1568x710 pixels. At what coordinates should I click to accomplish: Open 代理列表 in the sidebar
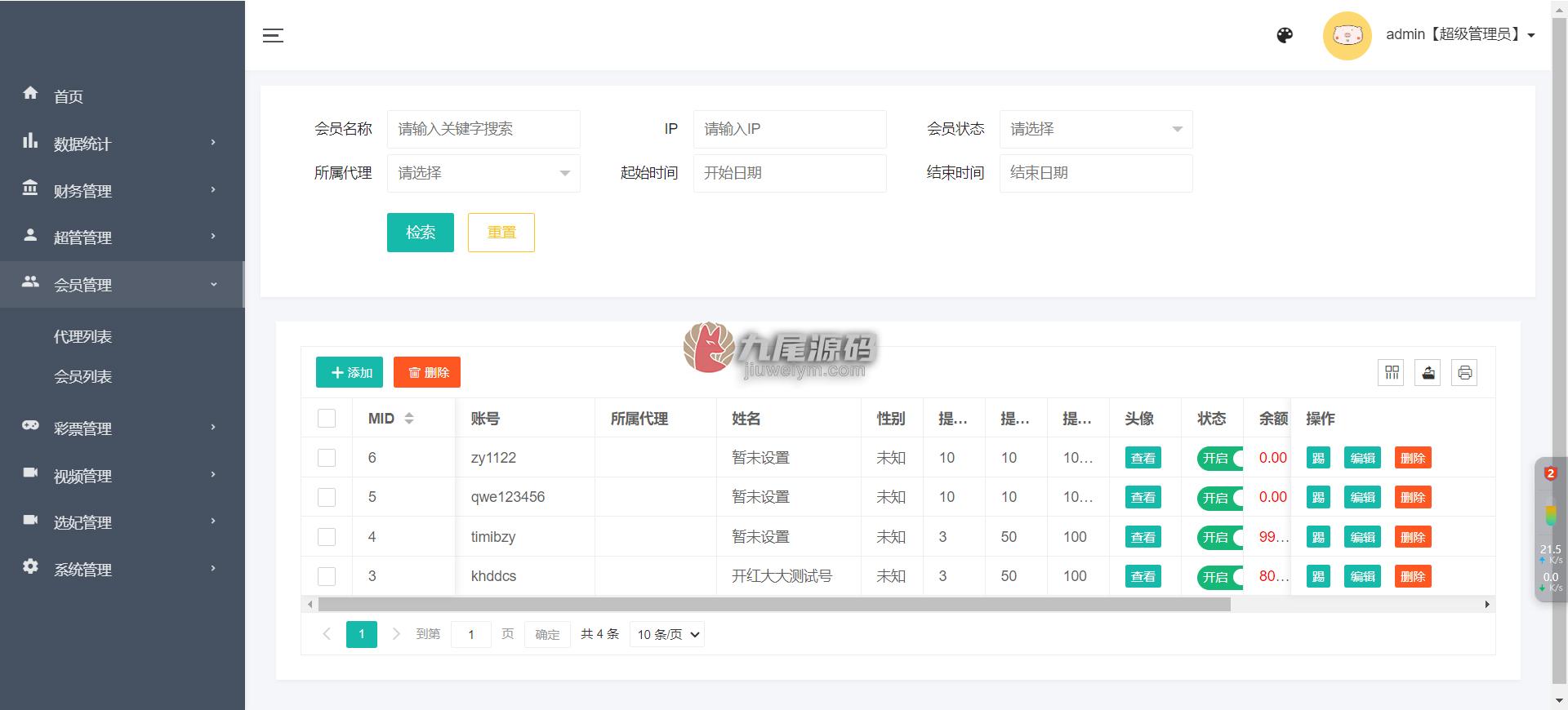click(82, 337)
